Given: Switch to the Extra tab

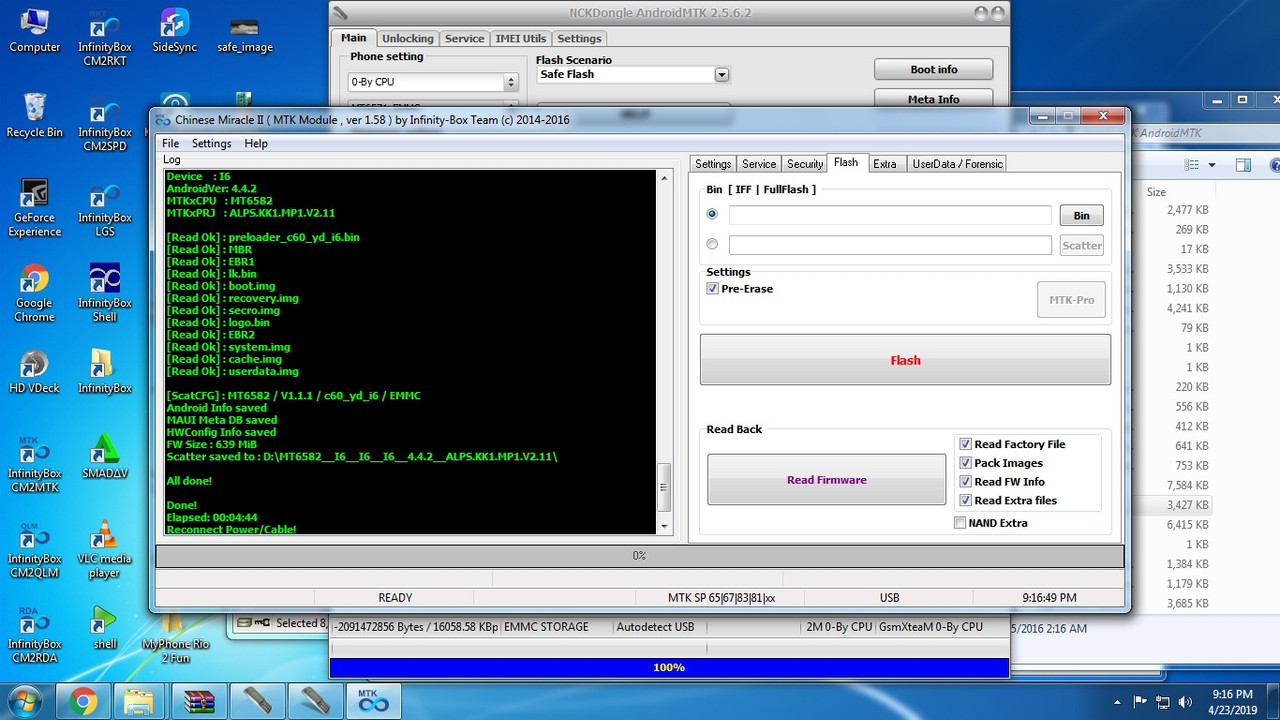Looking at the screenshot, I should tap(885, 164).
